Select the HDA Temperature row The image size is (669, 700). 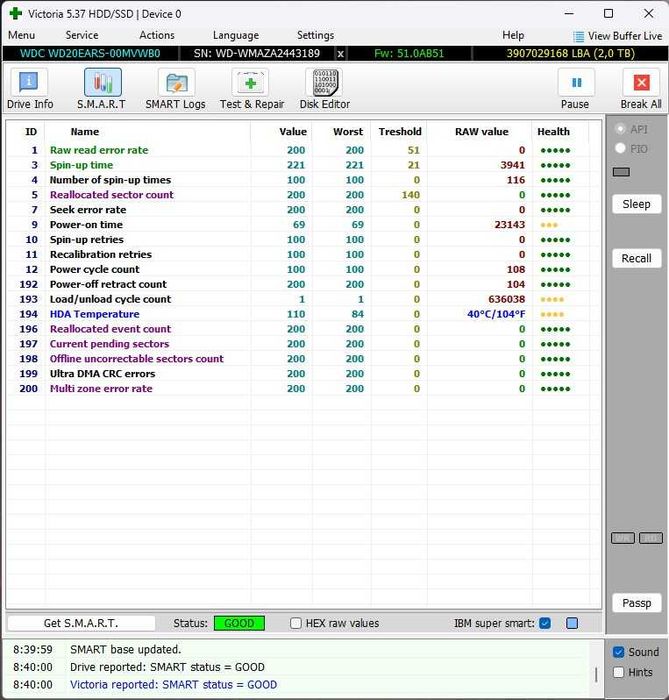[298, 314]
